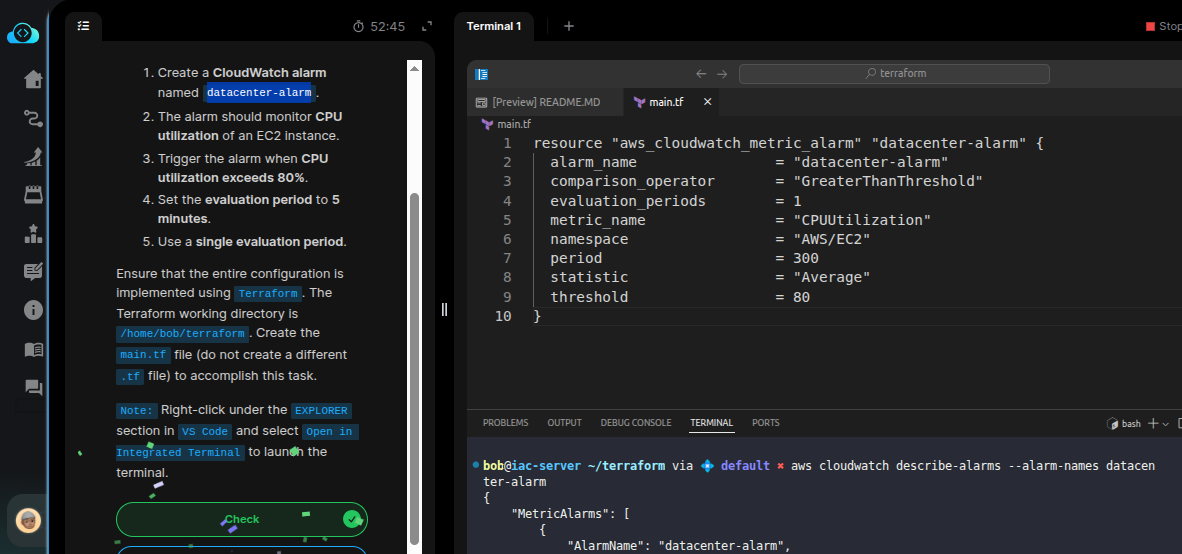
Task: Open learning paths route icon
Action: pyautogui.click(x=33, y=118)
